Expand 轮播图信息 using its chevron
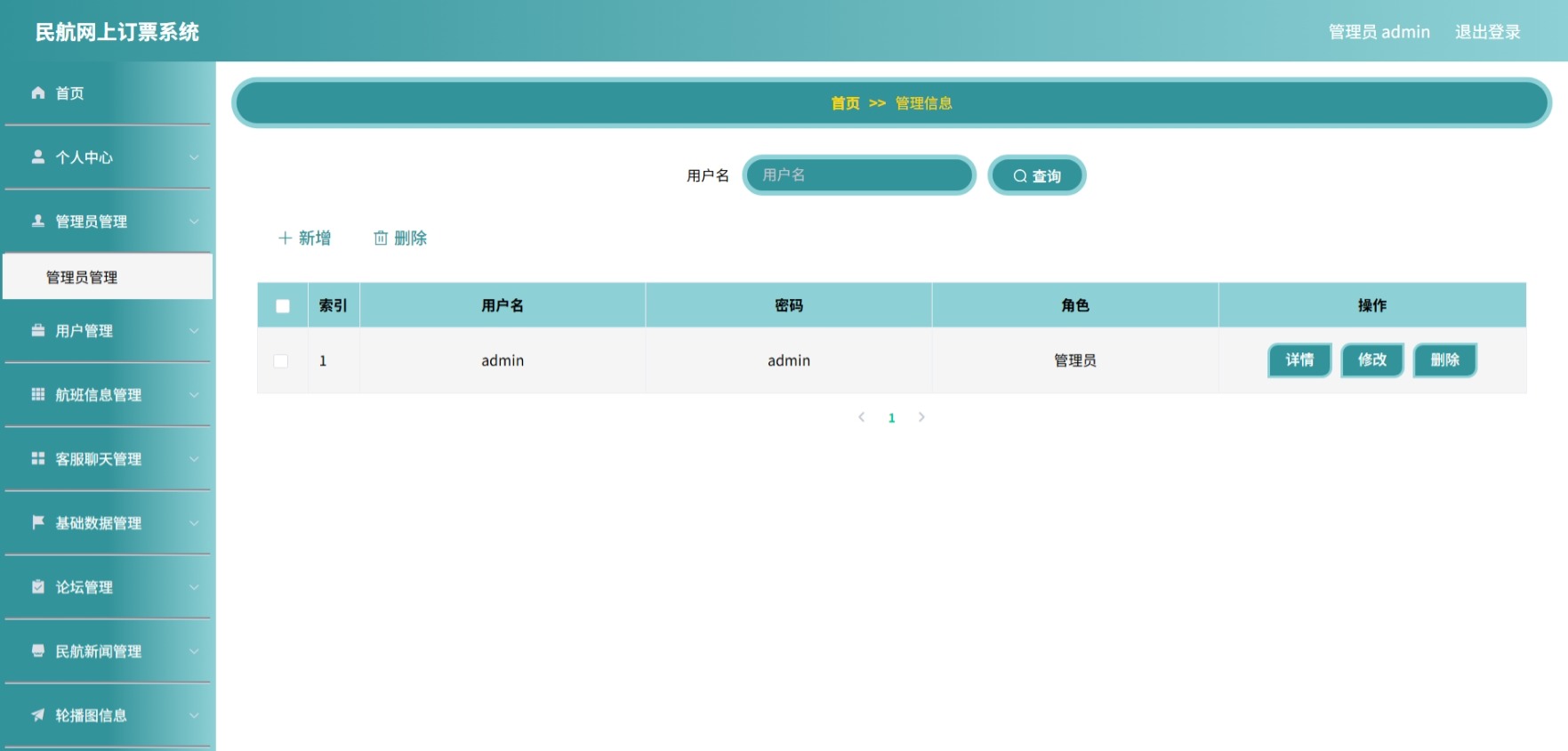1568x751 pixels. tap(194, 715)
